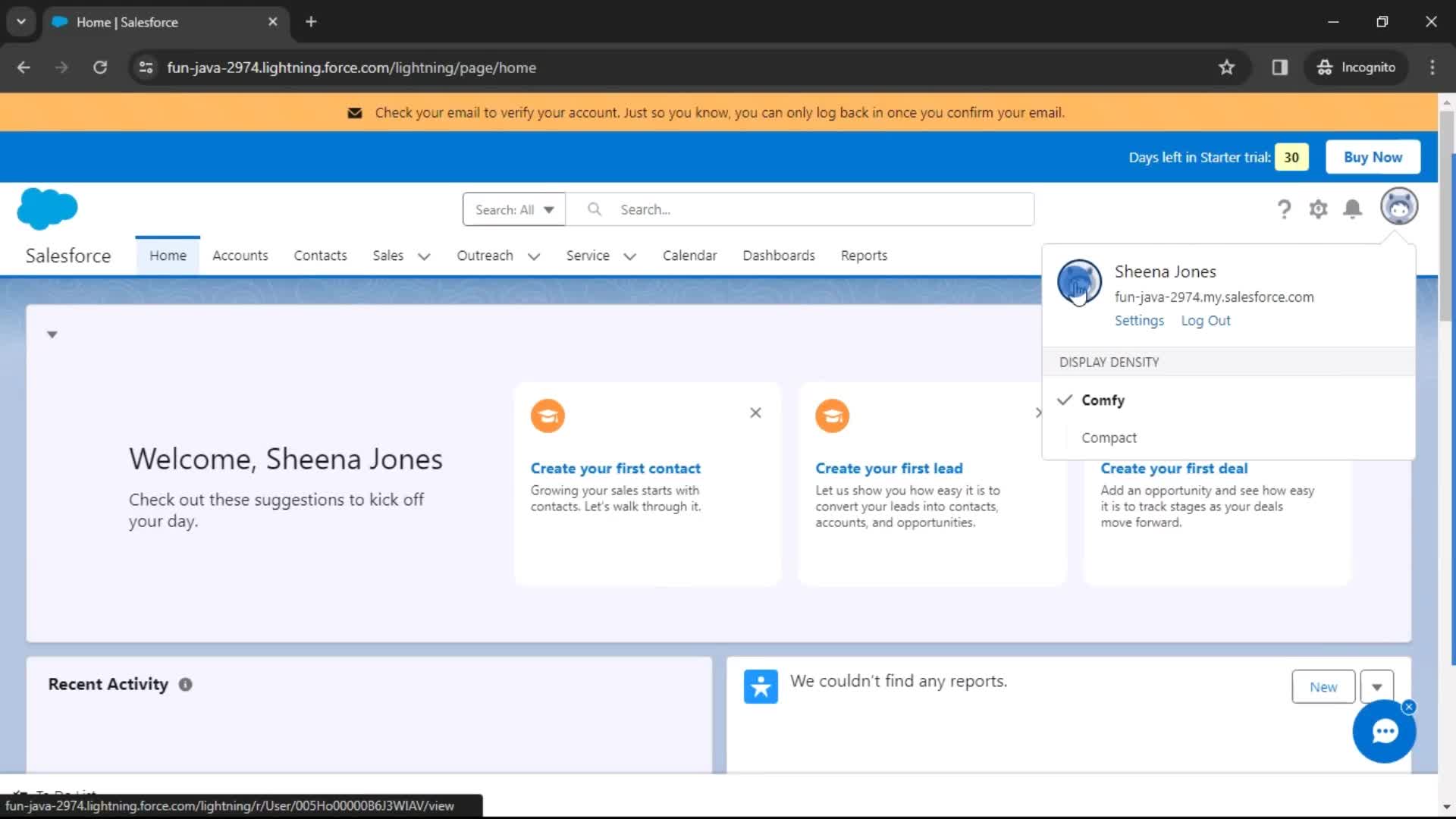Open the Contacts tab
Image resolution: width=1456 pixels, height=819 pixels.
(320, 256)
